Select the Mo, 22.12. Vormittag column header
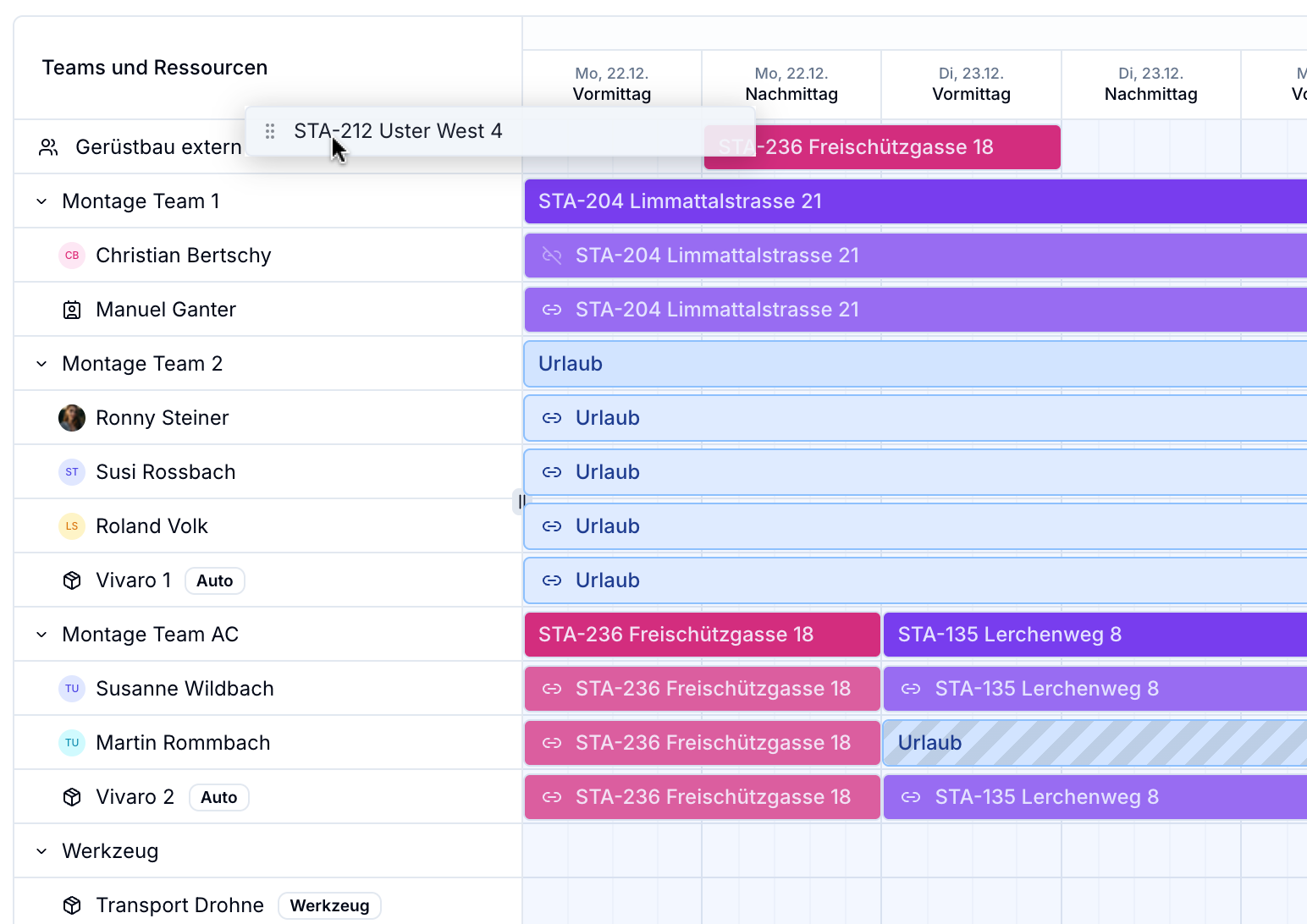Viewport: 1307px width, 924px height. tap(611, 85)
